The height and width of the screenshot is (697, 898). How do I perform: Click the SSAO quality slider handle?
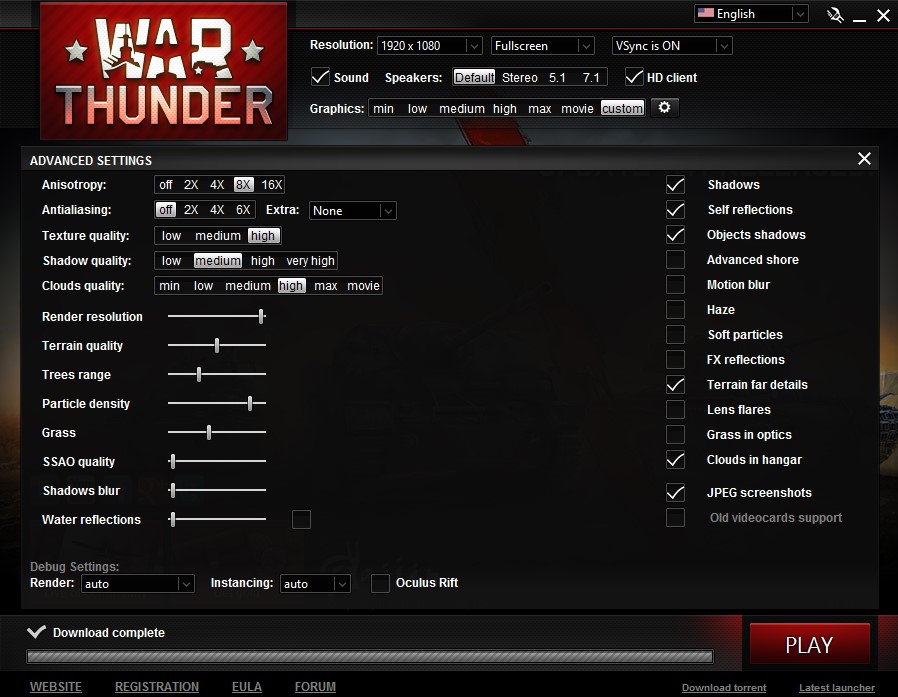coord(172,461)
